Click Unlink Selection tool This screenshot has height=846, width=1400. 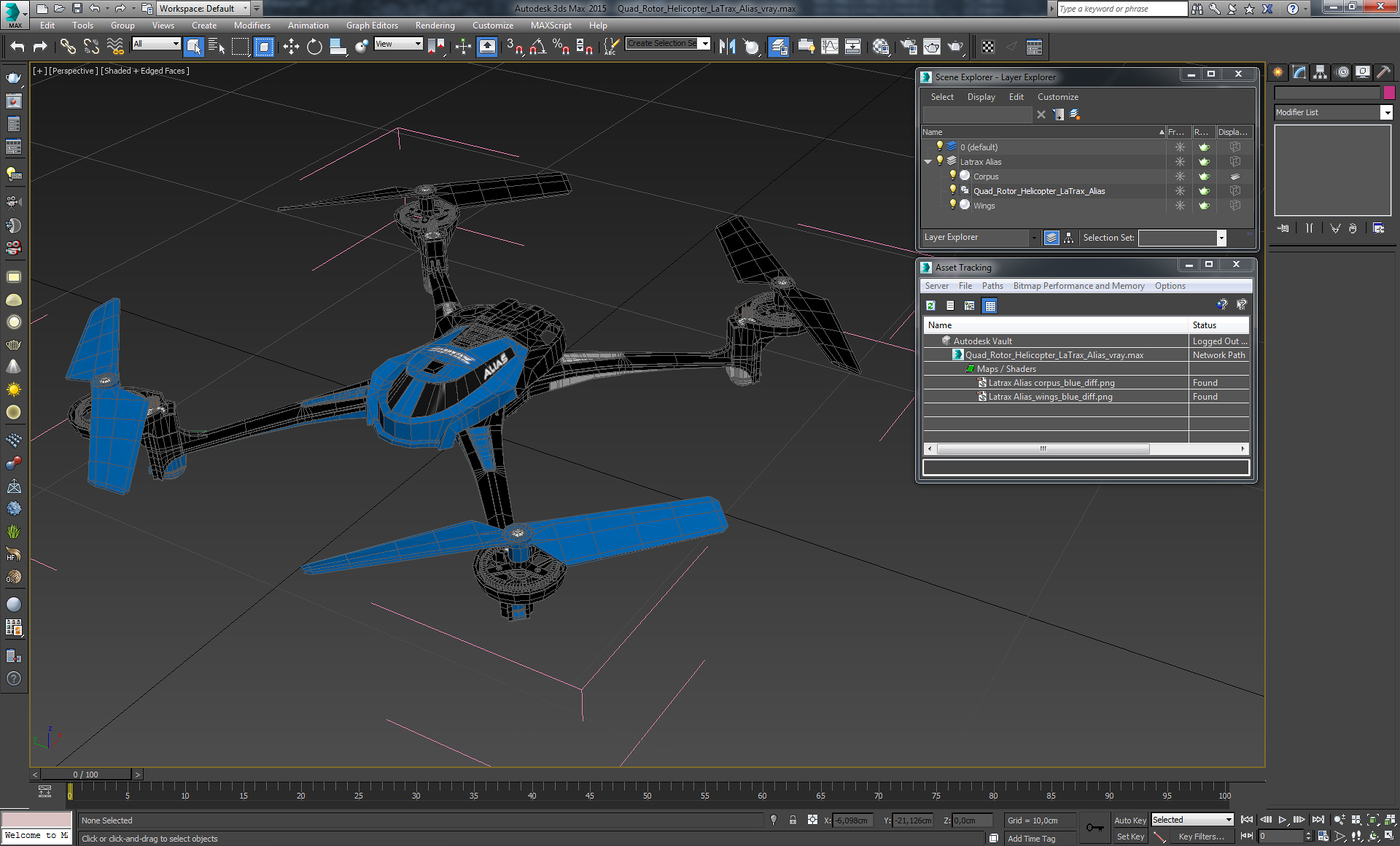click(91, 47)
